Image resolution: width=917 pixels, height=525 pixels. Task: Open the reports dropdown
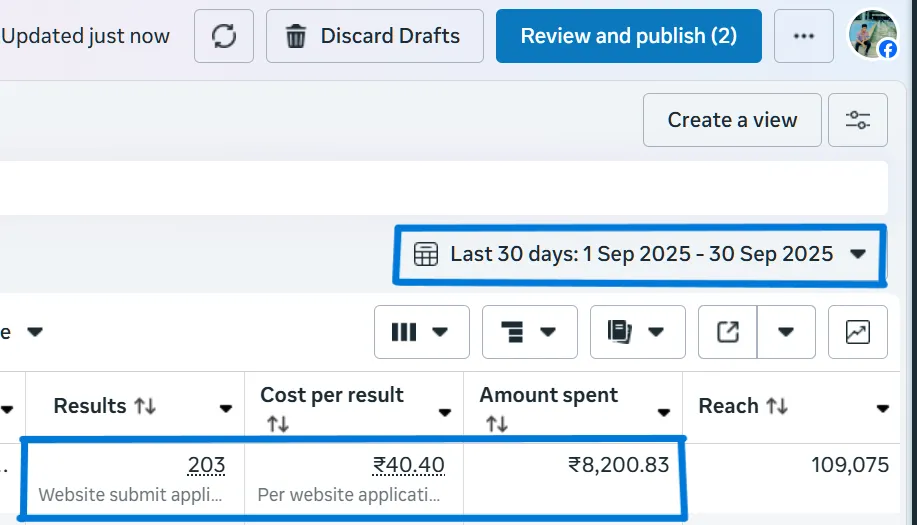tap(637, 332)
